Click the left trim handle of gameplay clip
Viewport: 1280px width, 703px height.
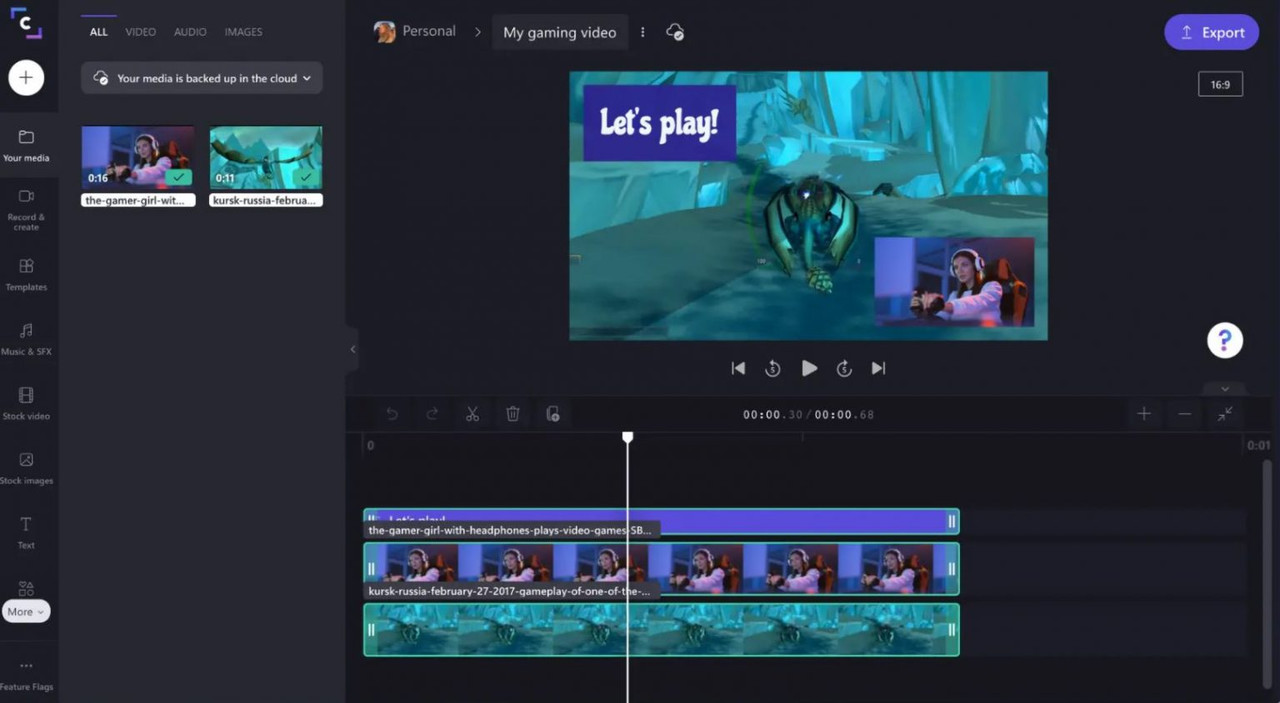point(371,630)
